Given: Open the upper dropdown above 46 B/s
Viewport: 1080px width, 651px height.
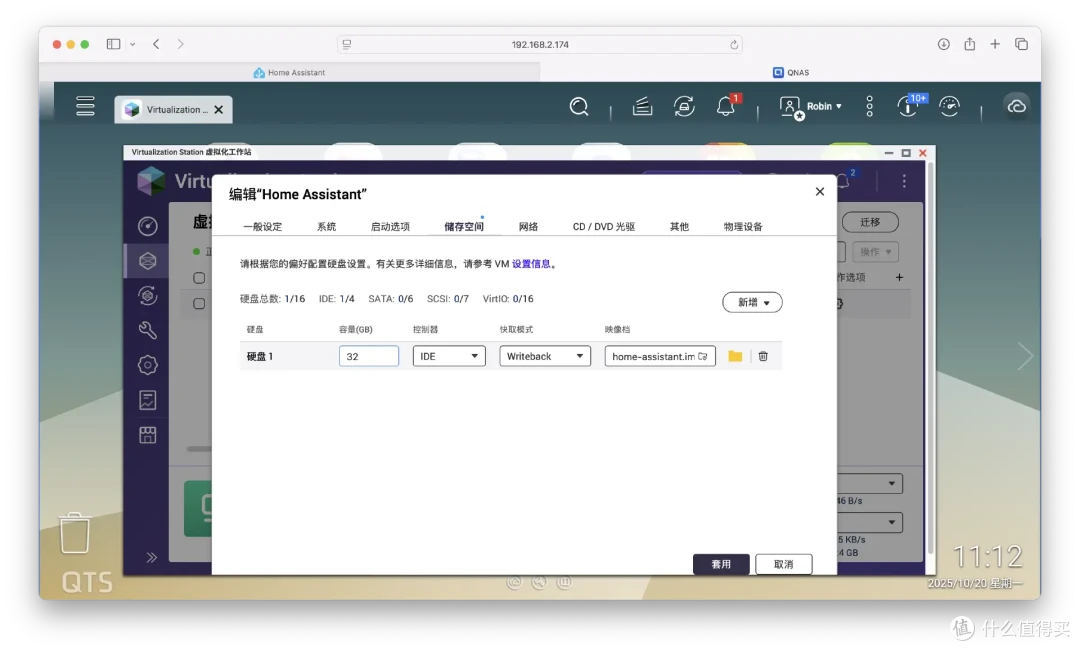Looking at the screenshot, I should [870, 483].
